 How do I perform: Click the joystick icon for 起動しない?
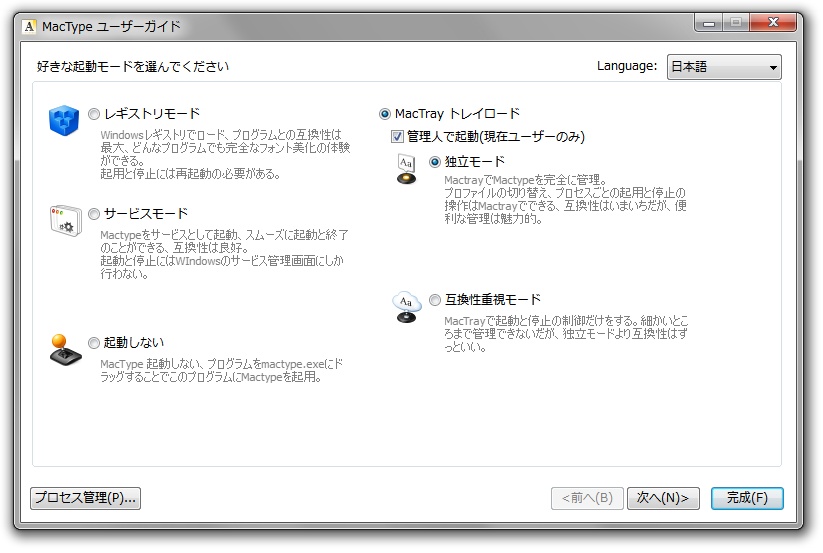click(x=65, y=350)
